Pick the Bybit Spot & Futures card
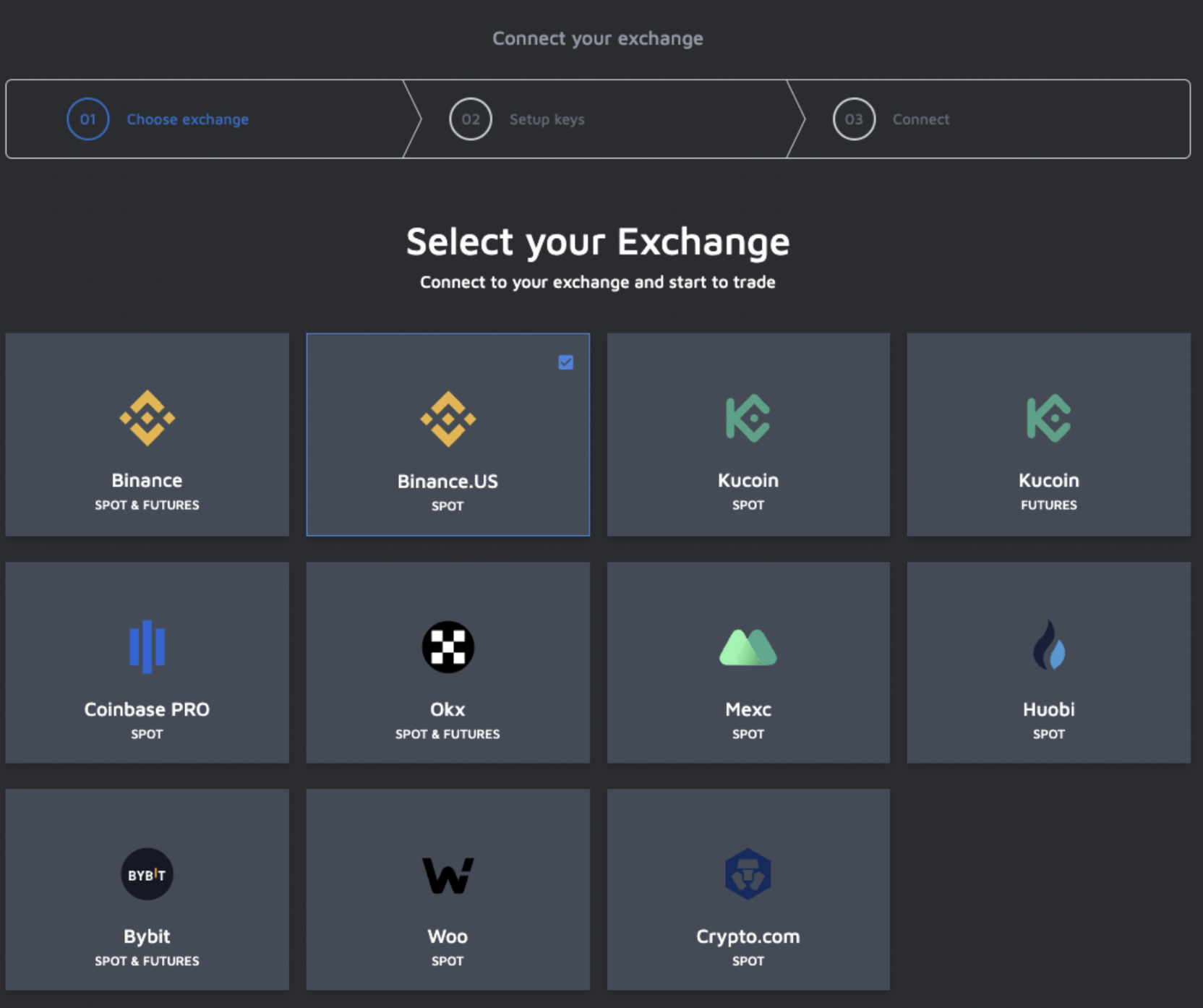The image size is (1203, 1008). point(147,890)
